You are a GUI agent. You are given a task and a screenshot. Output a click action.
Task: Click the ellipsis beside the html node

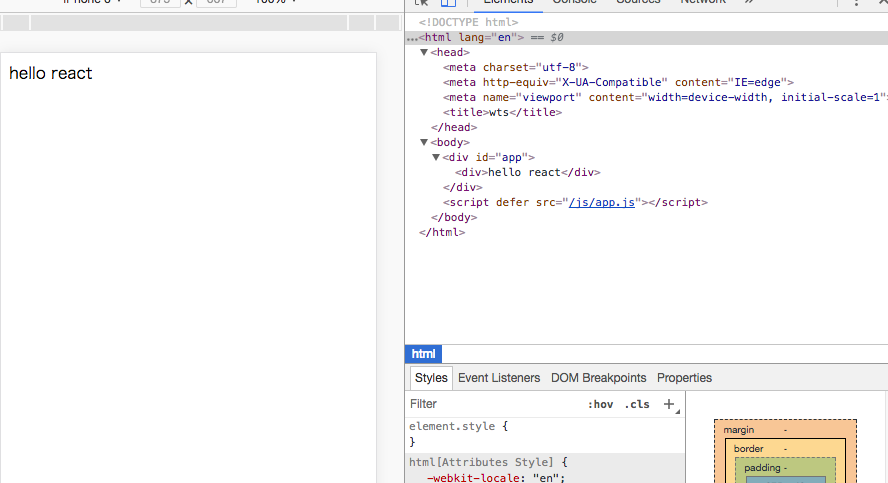click(412, 38)
